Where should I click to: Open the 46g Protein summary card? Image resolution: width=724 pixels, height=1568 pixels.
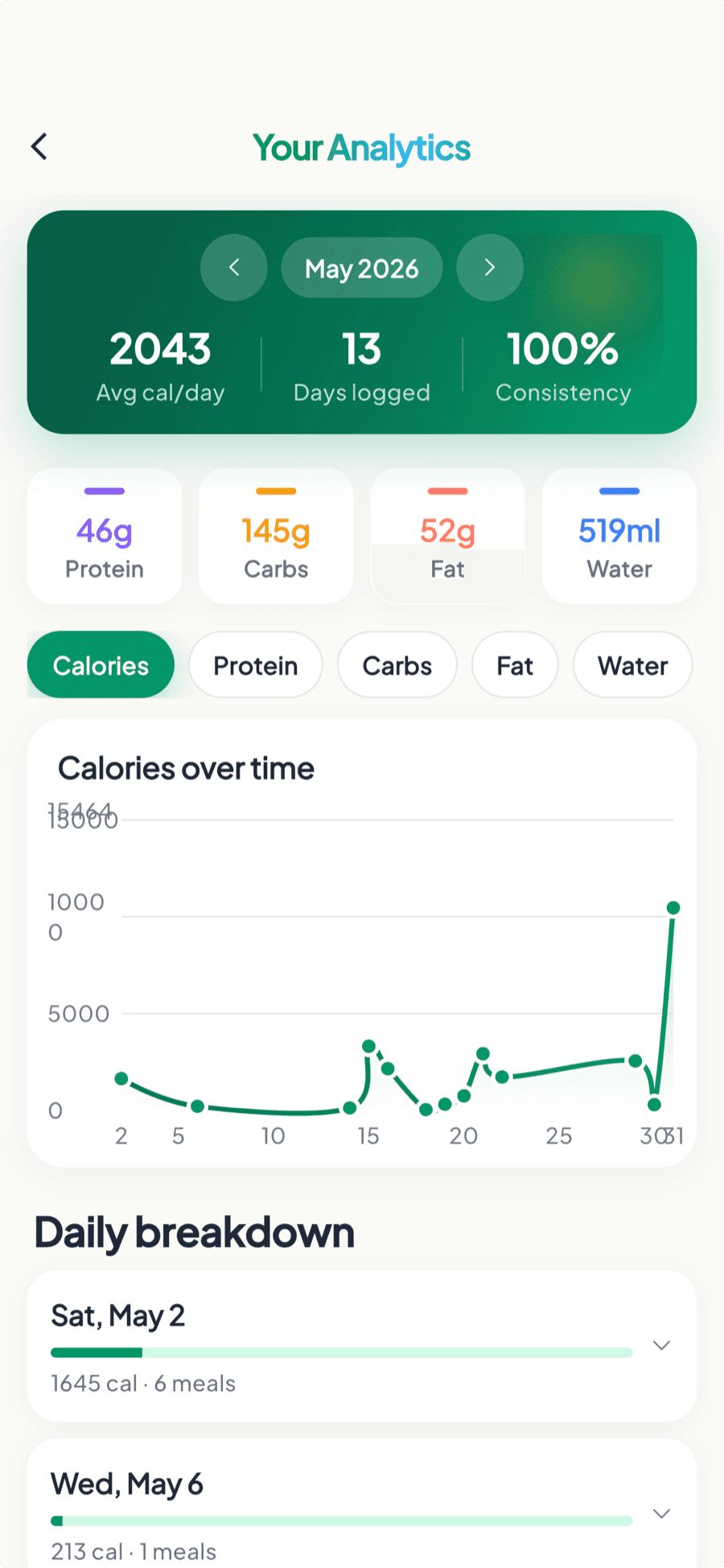pos(105,536)
